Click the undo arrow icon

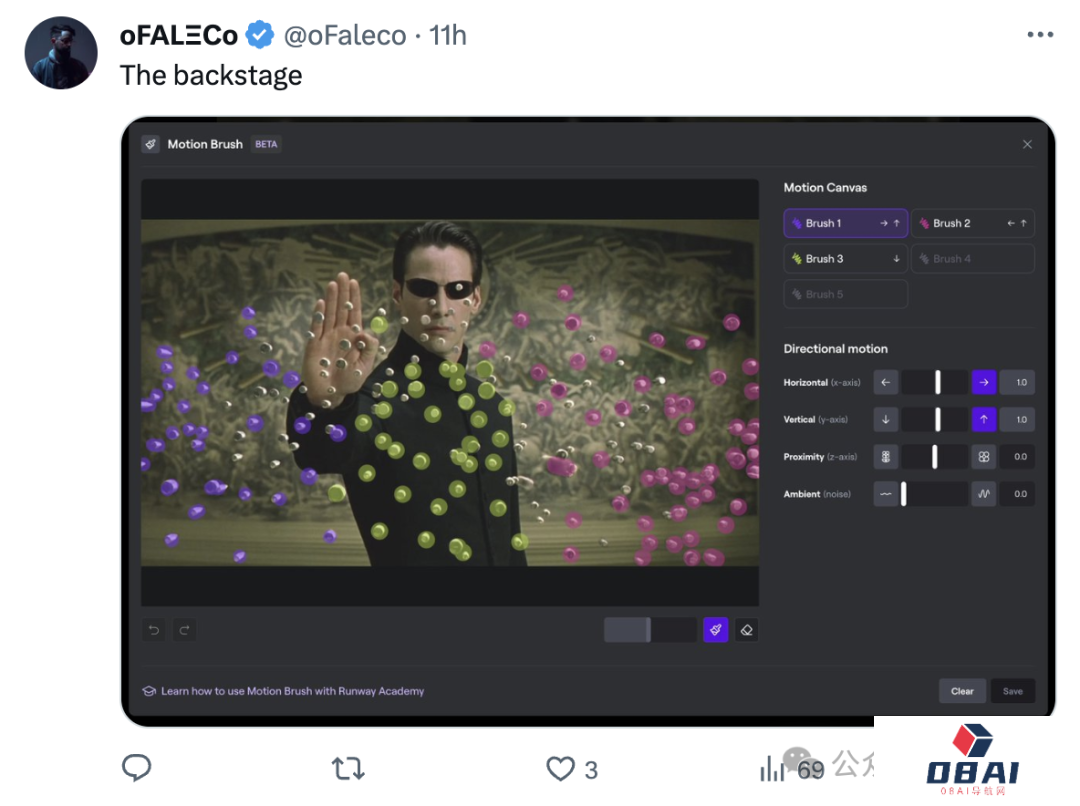(154, 630)
